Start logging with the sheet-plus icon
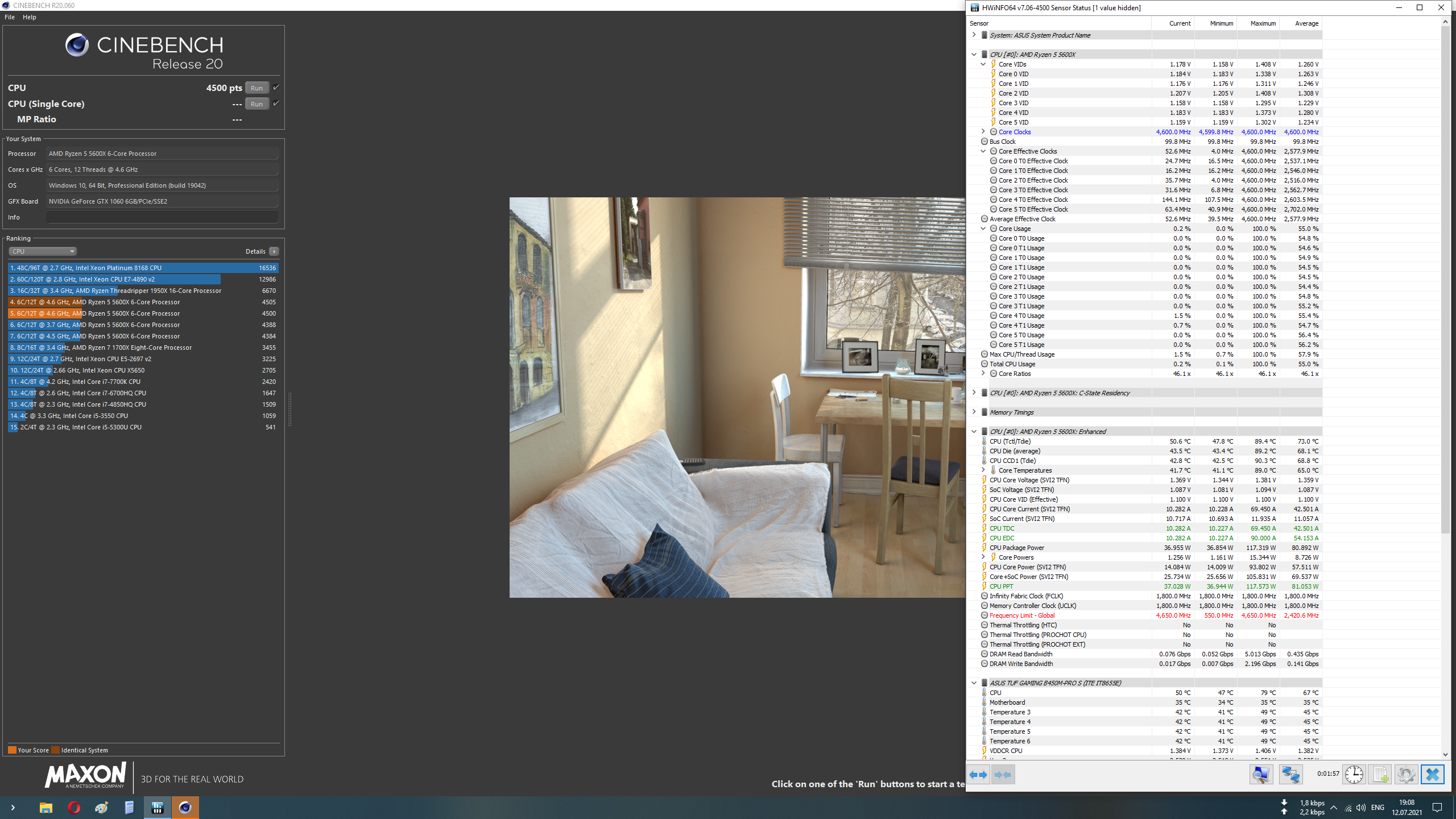 (x=1380, y=775)
